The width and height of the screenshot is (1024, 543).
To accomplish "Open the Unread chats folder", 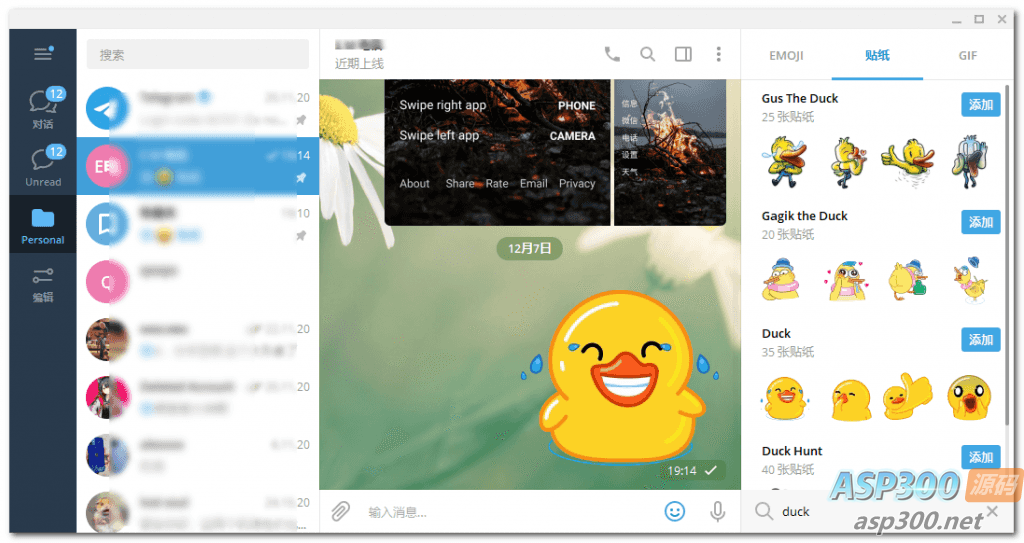I will click(43, 167).
